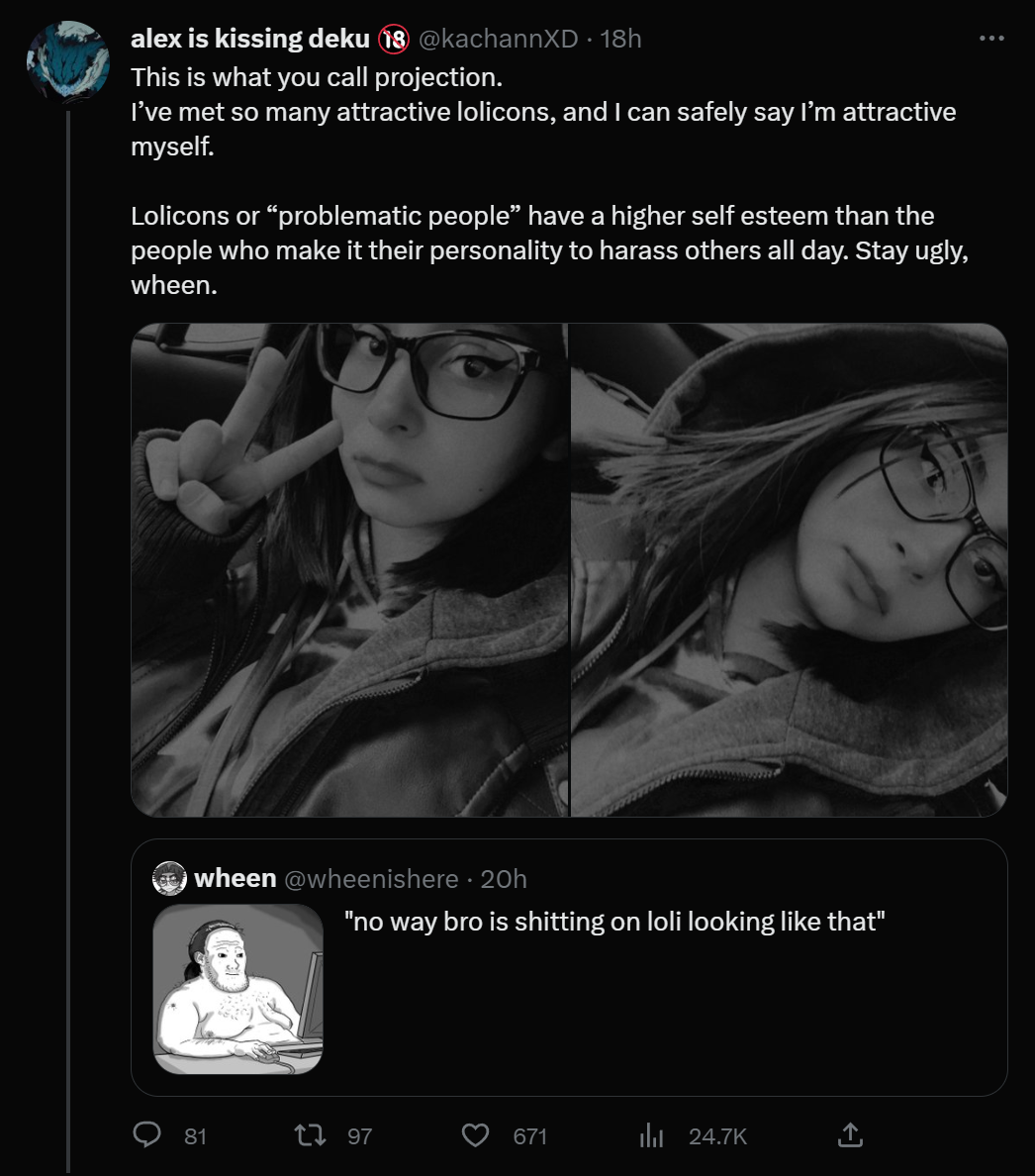Click the share upload icon
1035x1176 pixels.
coord(849,1134)
